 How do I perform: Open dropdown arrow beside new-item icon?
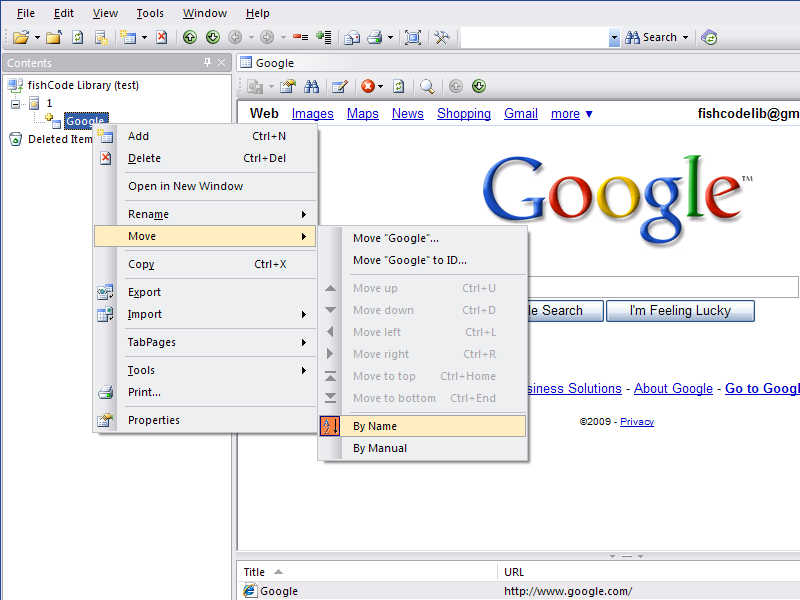(144, 37)
